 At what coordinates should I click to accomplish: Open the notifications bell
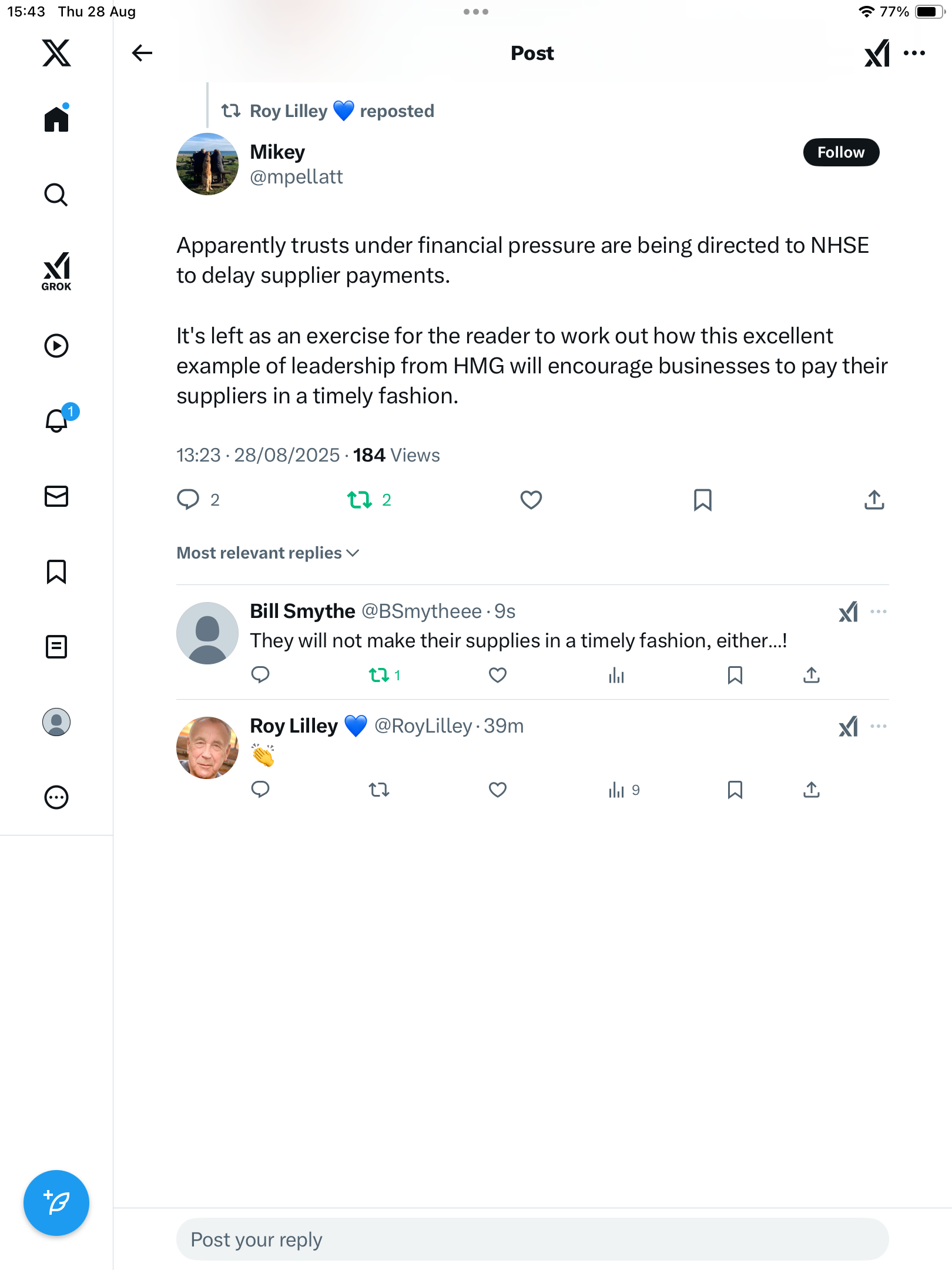(56, 421)
